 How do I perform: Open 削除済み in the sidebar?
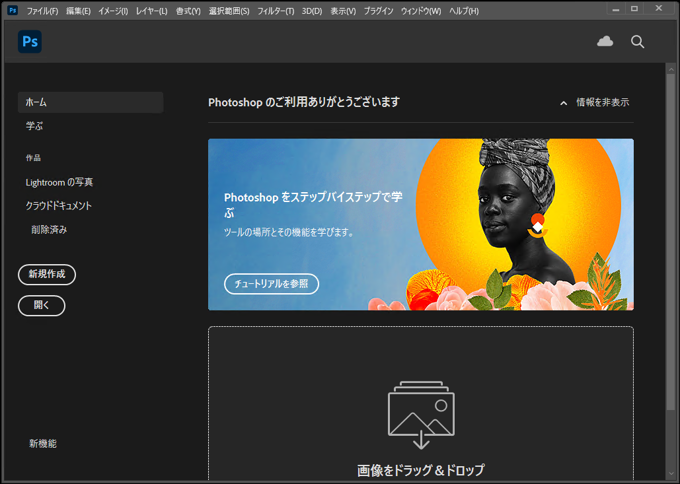(49, 230)
